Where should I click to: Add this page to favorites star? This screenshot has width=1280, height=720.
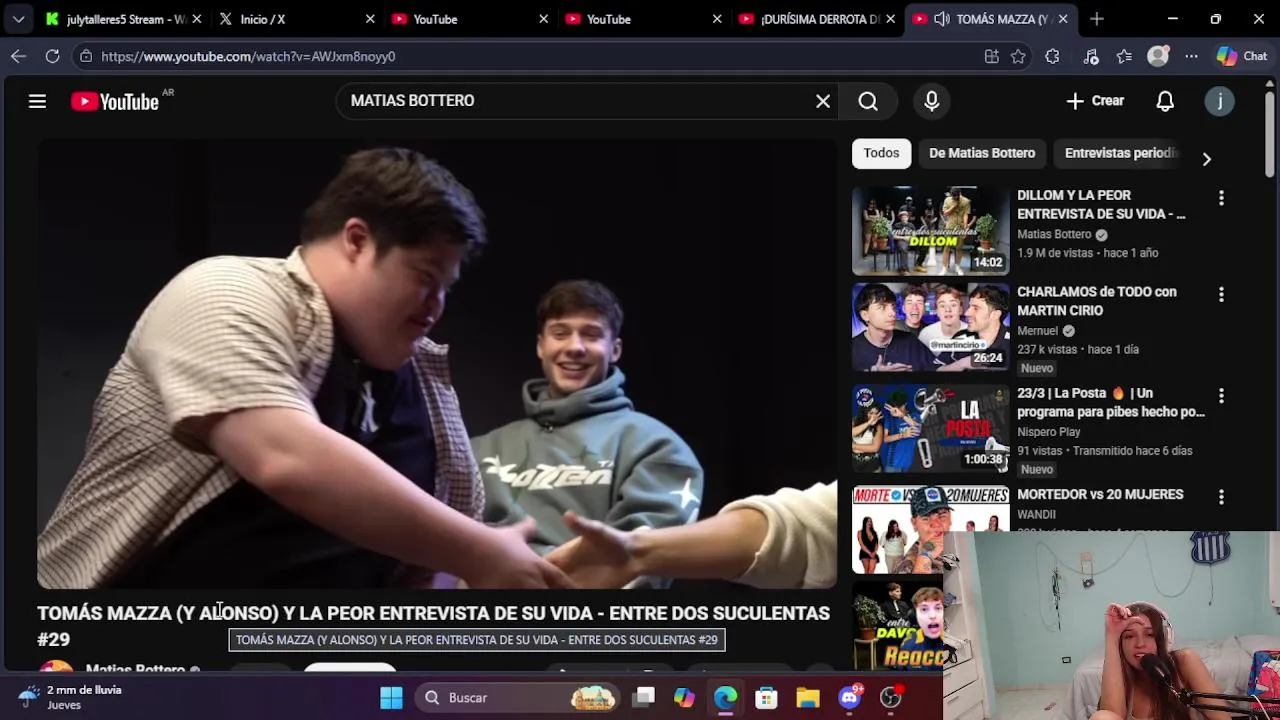point(1018,57)
